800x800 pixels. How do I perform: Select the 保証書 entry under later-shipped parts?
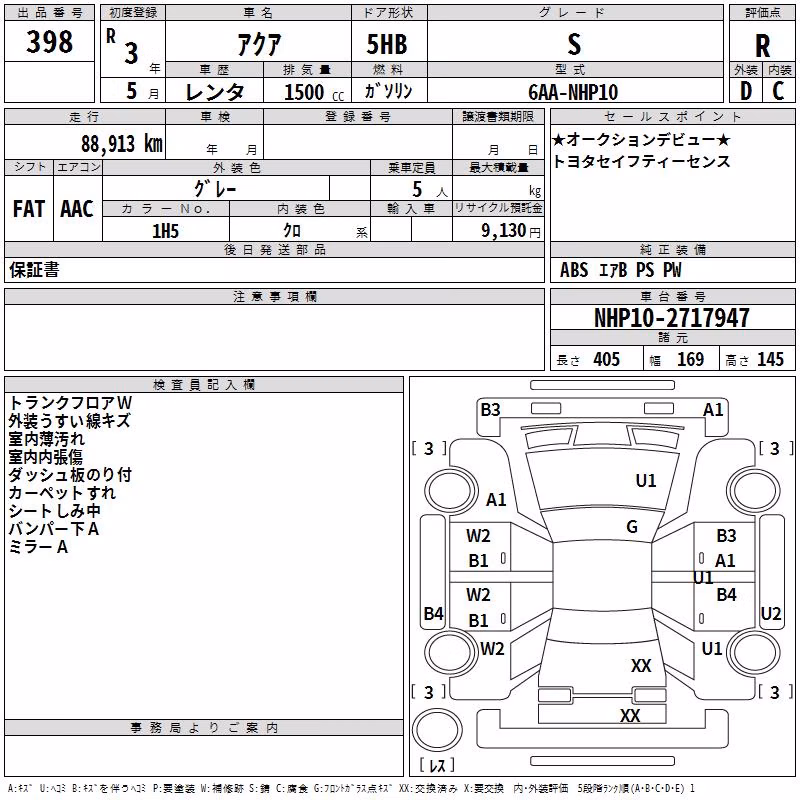34,270
